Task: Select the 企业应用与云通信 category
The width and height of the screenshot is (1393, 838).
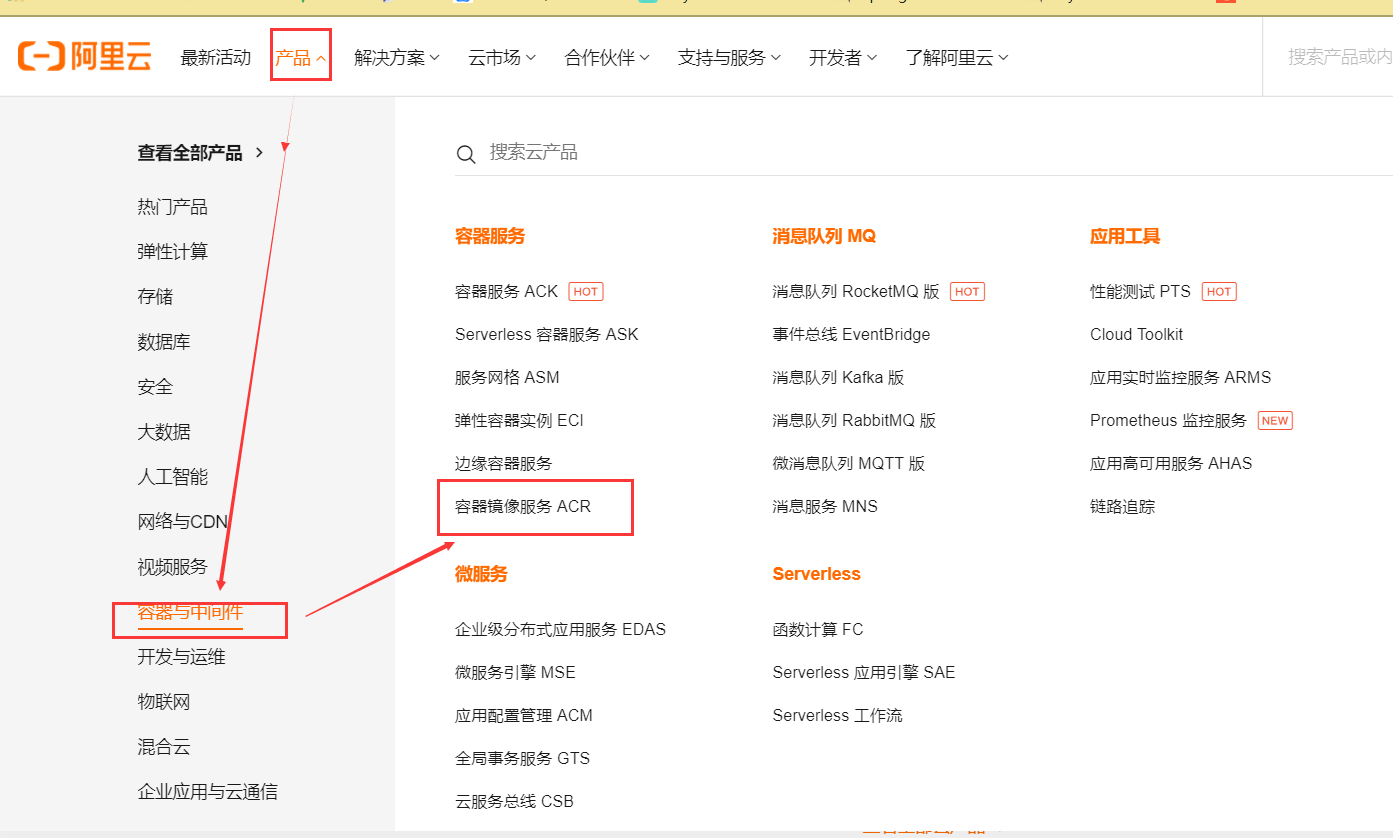Action: [x=207, y=792]
